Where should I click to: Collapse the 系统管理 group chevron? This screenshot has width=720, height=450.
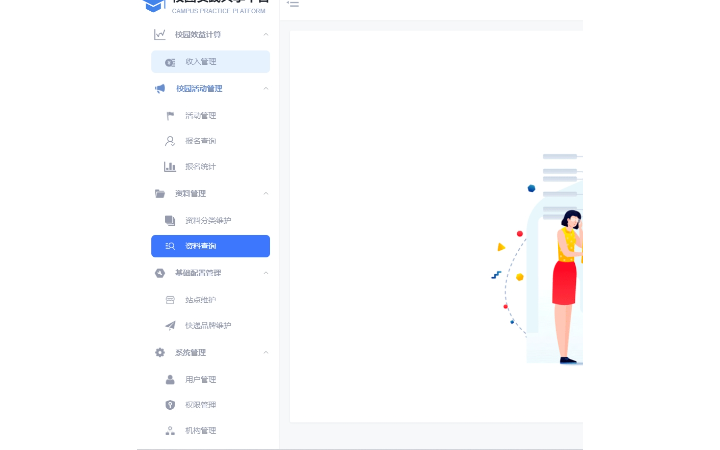point(266,352)
